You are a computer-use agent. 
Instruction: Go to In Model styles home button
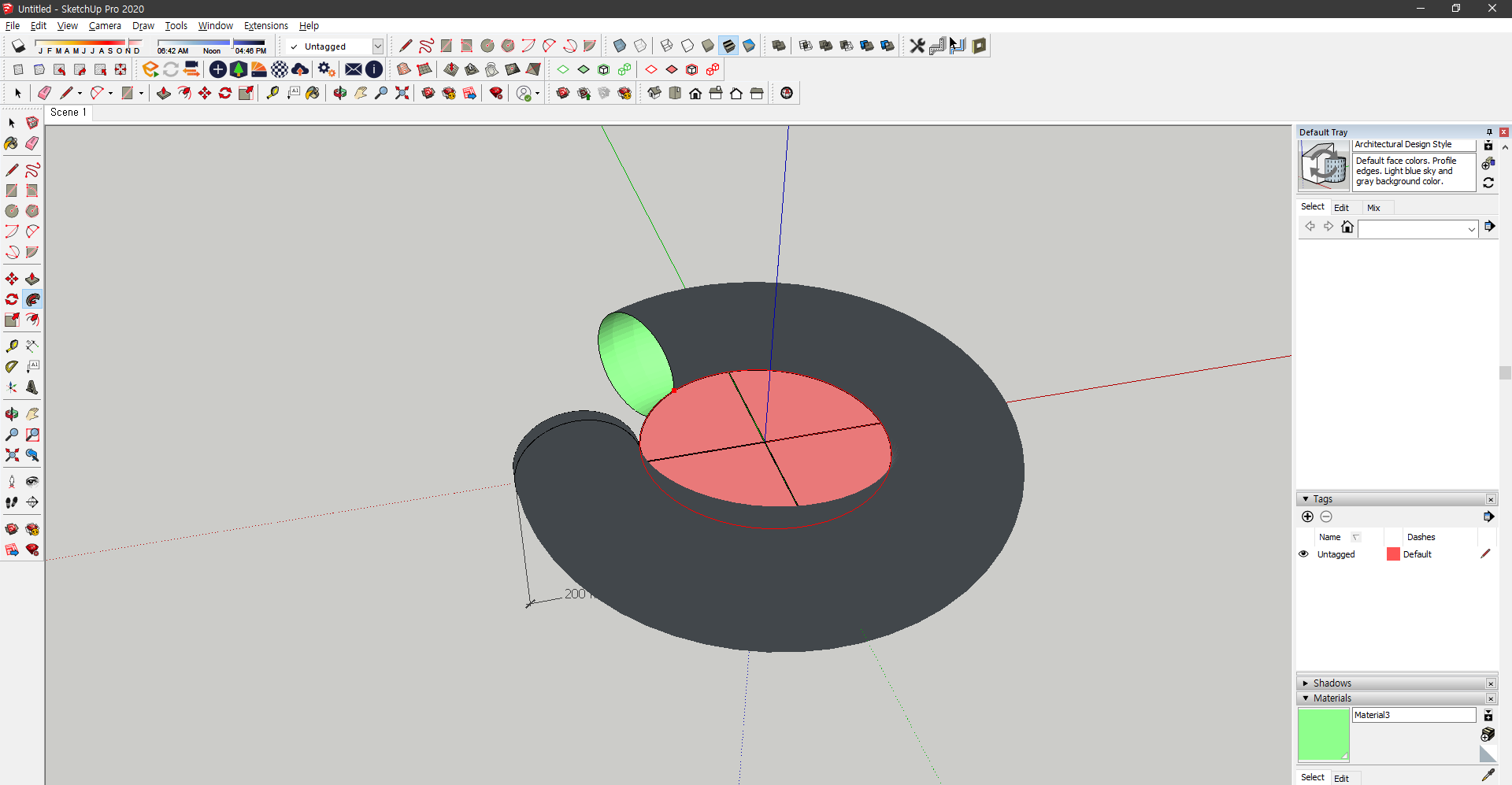[1347, 227]
